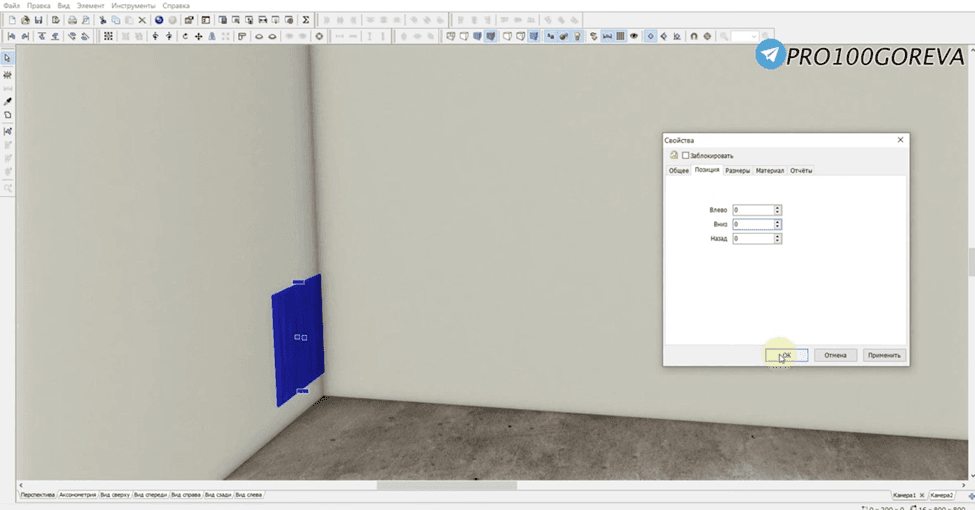Open the Правка menu

coord(39,6)
